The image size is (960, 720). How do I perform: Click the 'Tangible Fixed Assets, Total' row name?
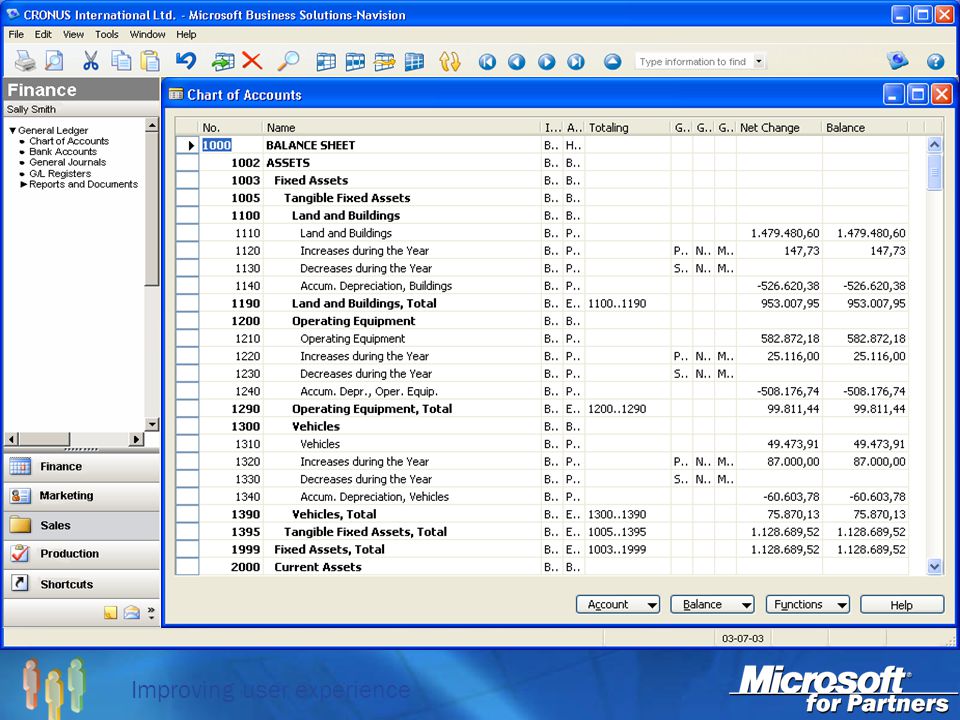[366, 531]
